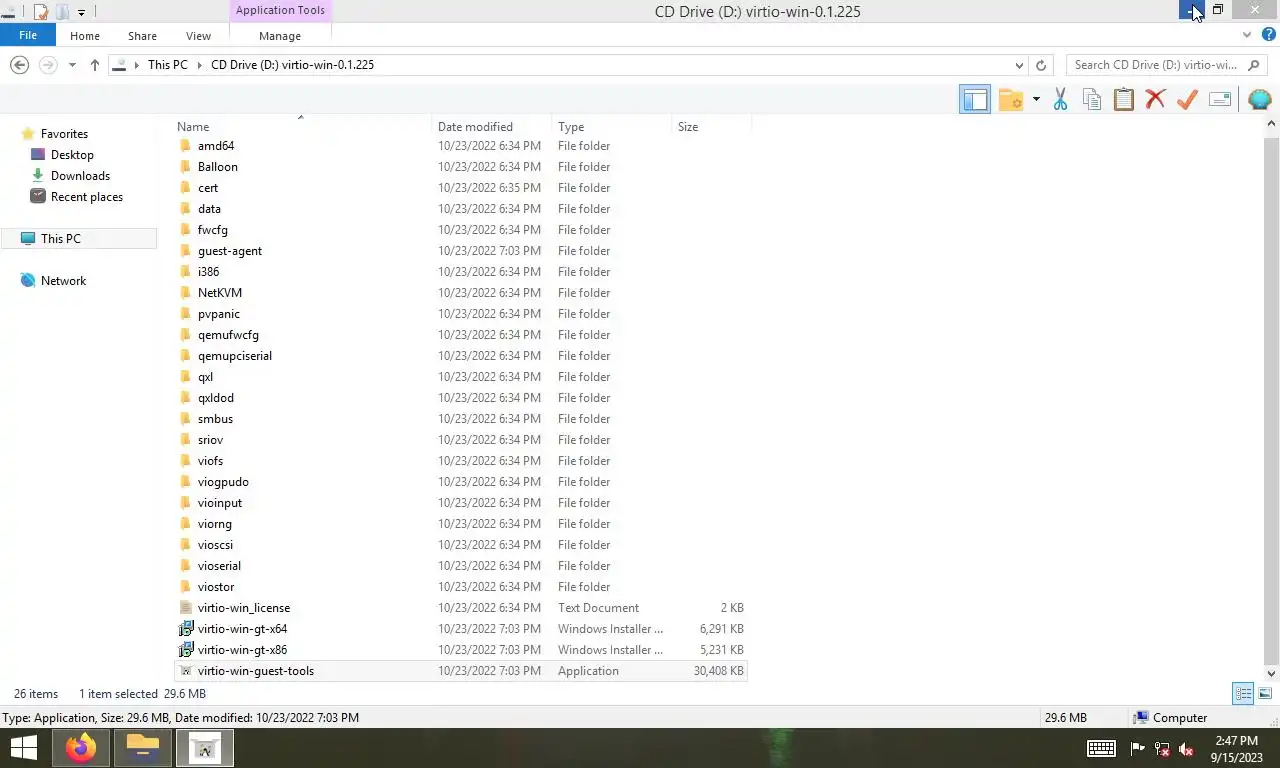Sort by the Date modified column header

pos(492,127)
